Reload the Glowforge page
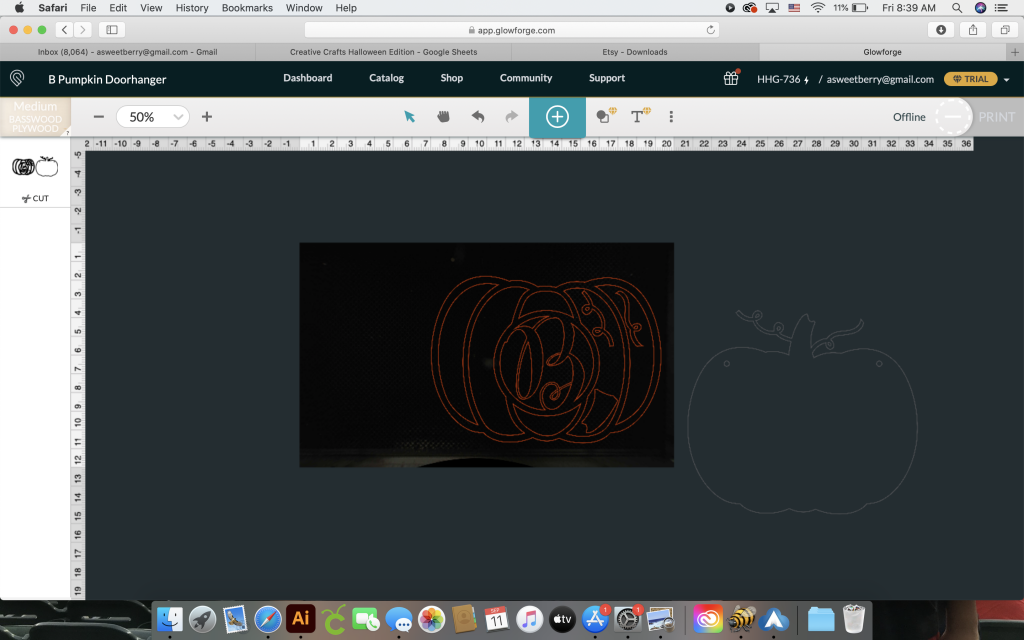The image size is (1024, 640). [x=711, y=30]
